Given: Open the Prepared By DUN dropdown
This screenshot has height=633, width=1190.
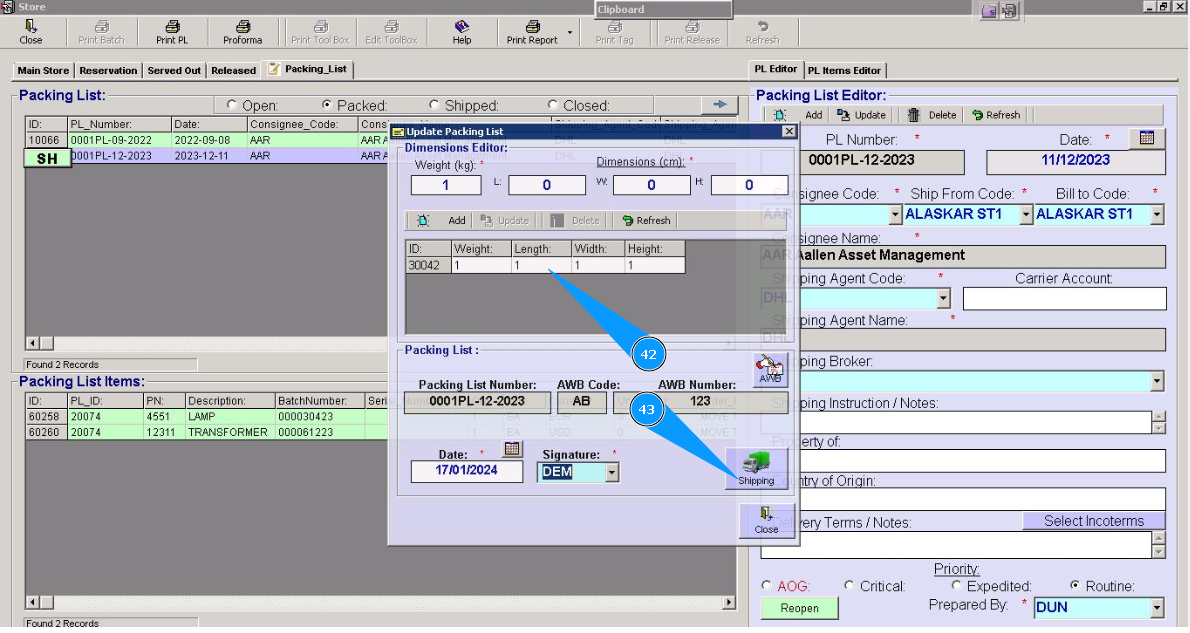Looking at the screenshot, I should click(1157, 607).
